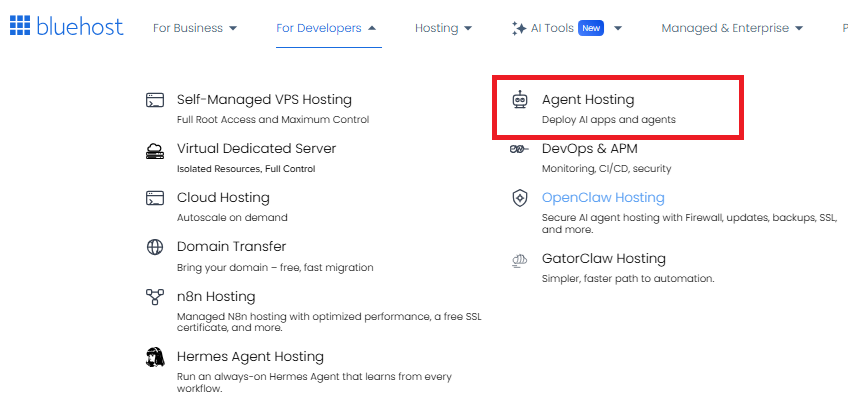Click the Hermes Agent Hosting portrait icon
This screenshot has width=848, height=409.
(x=155, y=358)
